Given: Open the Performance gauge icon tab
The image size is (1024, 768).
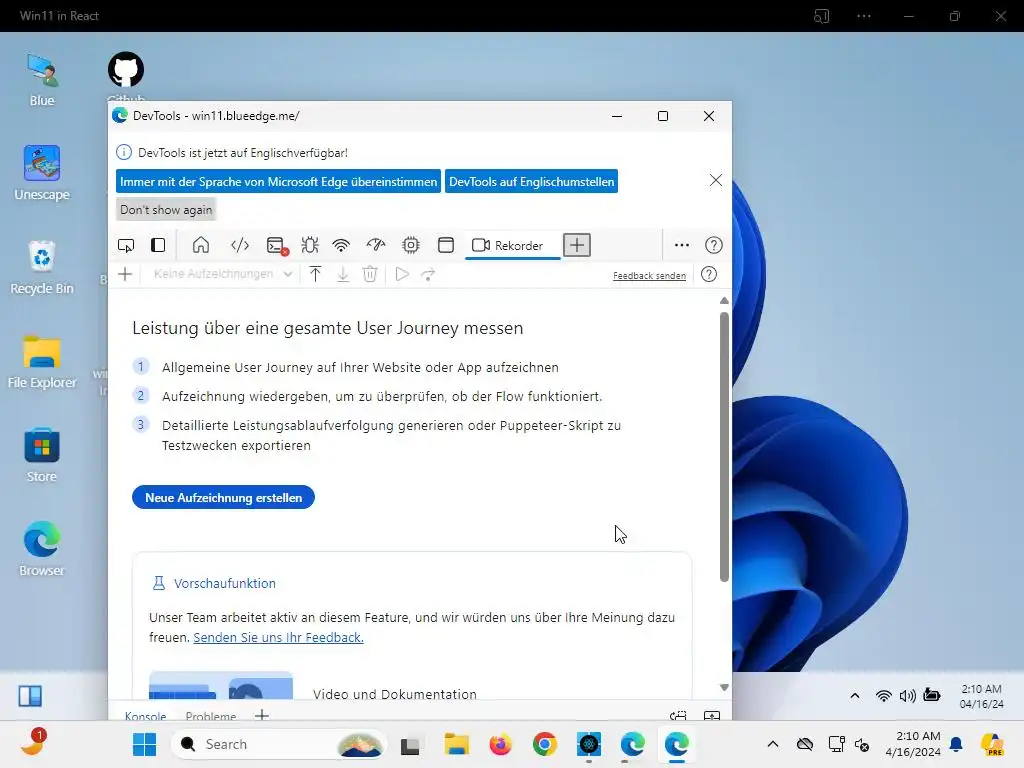Looking at the screenshot, I should point(376,246).
